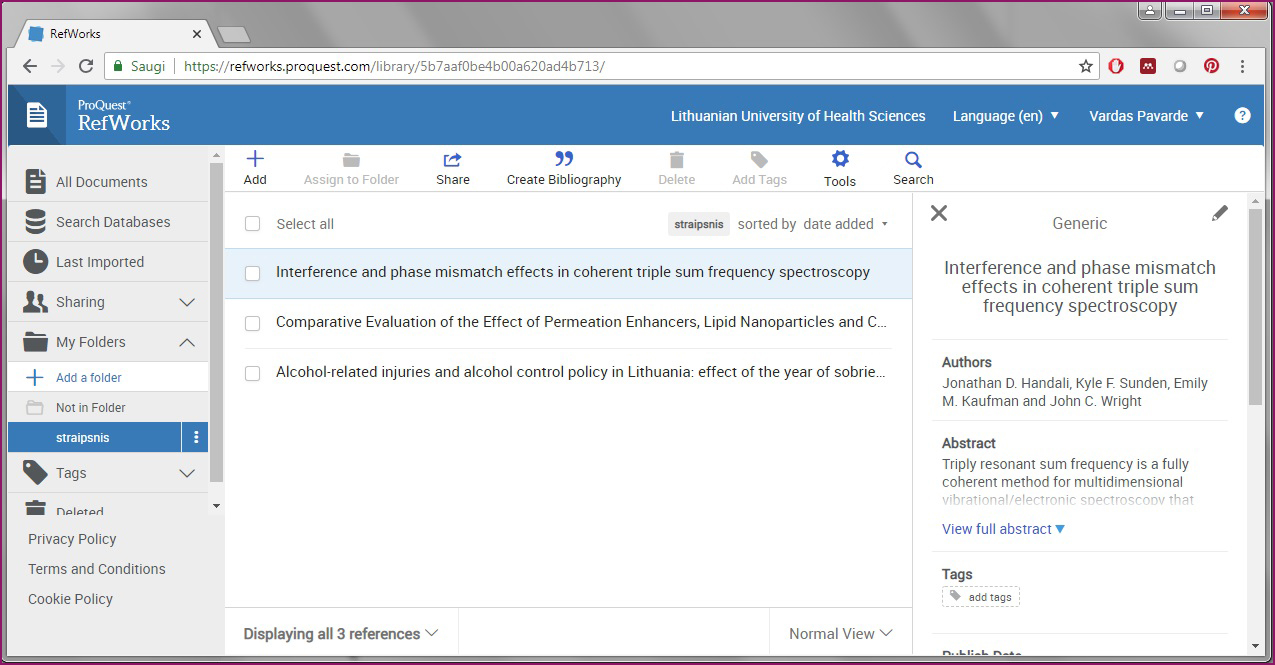
Task: Select the Alcohol-related injuries reference checkbox
Action: tap(253, 373)
